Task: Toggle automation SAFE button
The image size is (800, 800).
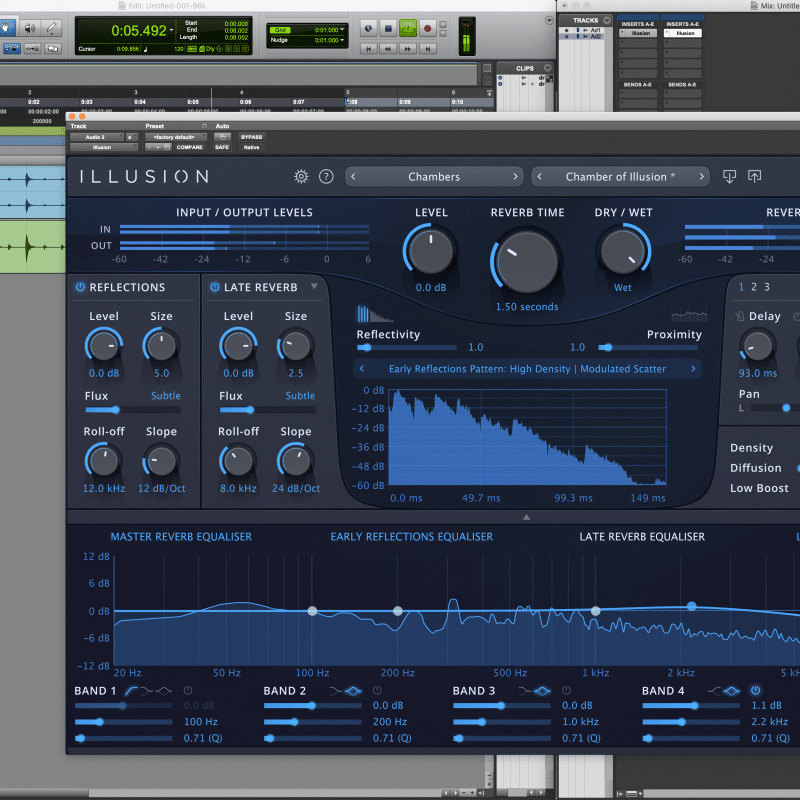Action: click(222, 147)
